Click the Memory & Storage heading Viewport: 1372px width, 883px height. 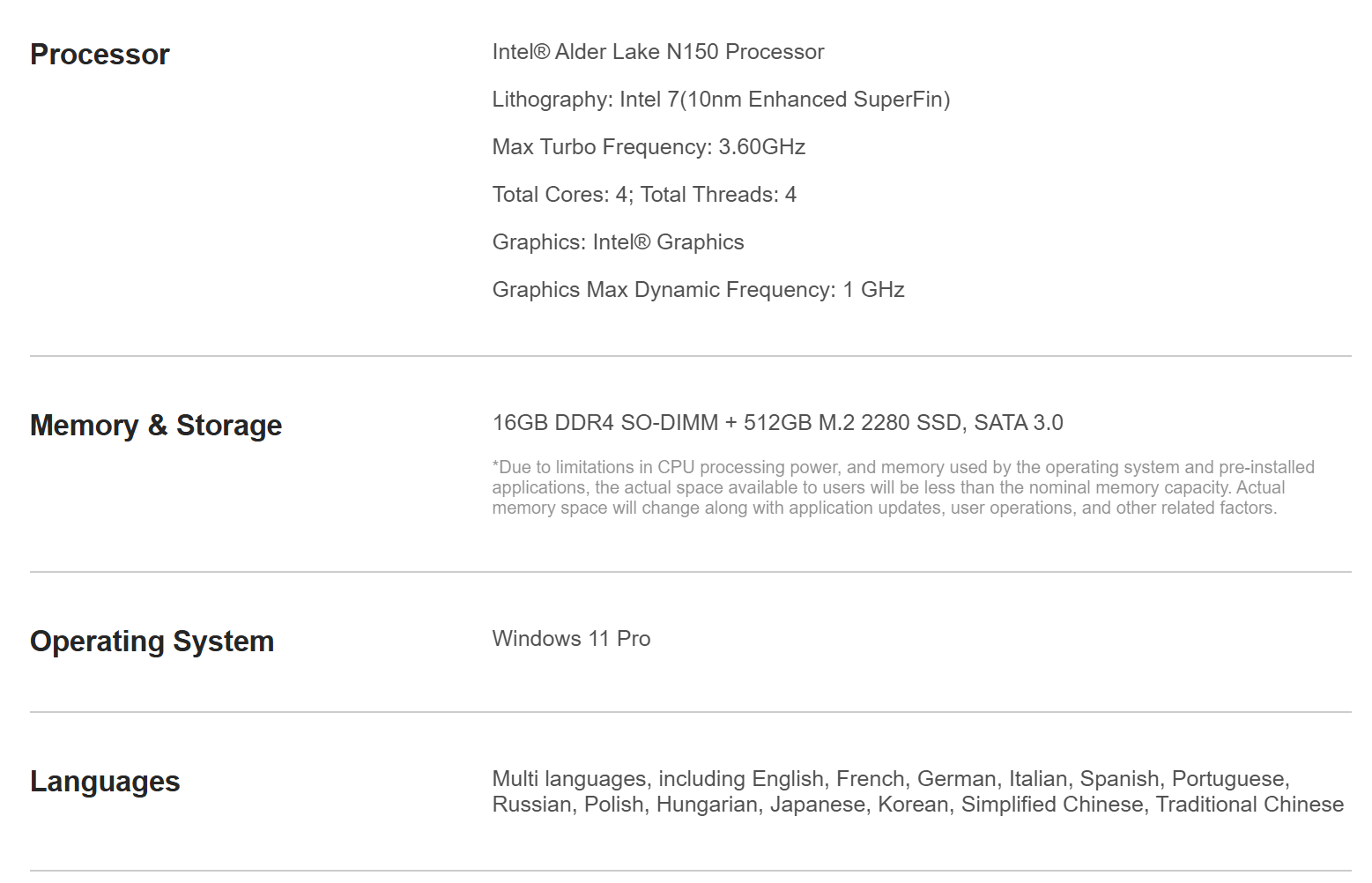(x=156, y=426)
